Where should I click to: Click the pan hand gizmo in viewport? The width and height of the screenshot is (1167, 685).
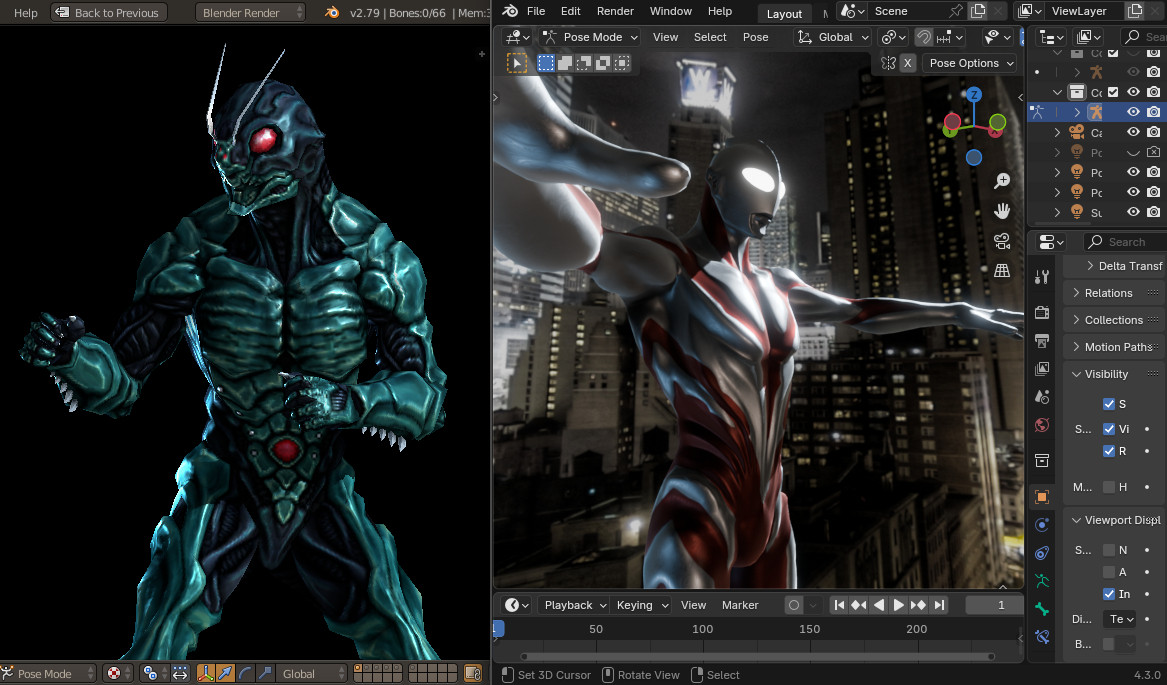(x=1003, y=211)
